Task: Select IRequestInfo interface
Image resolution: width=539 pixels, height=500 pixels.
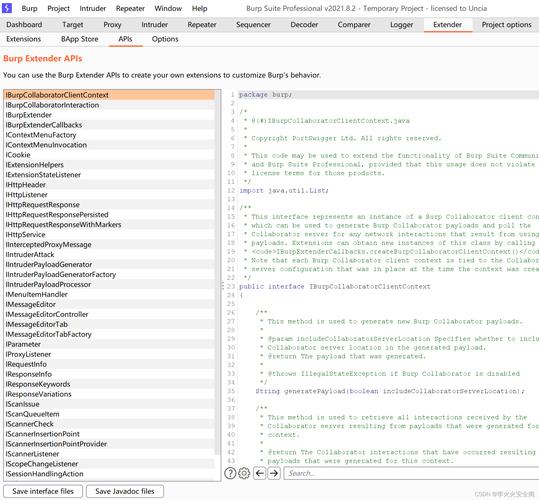Action: pos(109,364)
